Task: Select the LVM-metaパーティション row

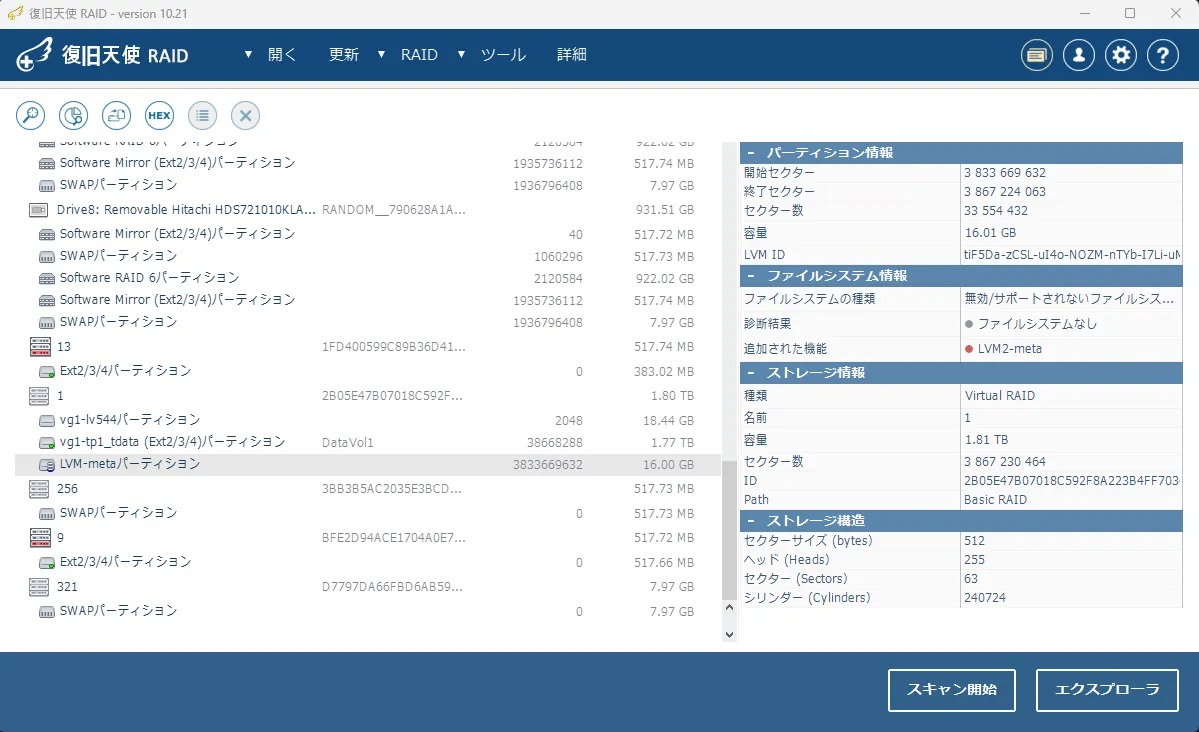Action: (367, 464)
